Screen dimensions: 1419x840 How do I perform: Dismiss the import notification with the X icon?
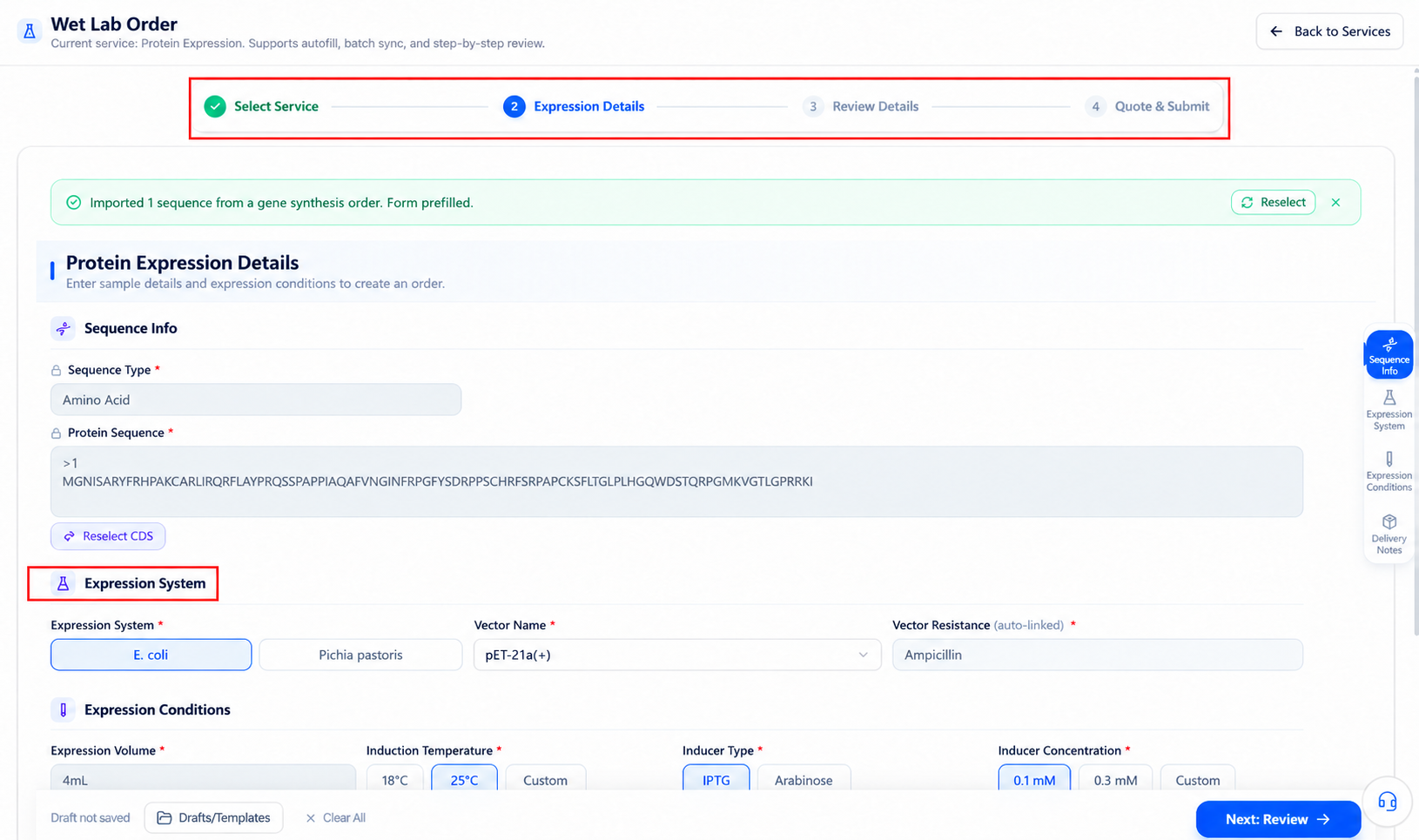tap(1335, 203)
